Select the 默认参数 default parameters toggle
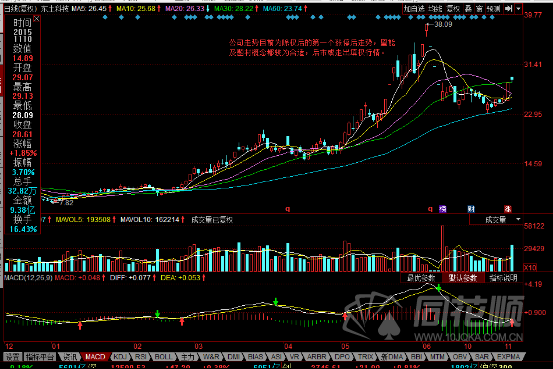 click(463, 278)
